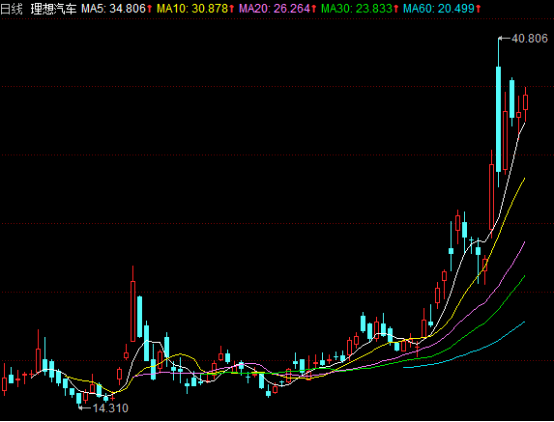Click the 日线 daily chart label

[11, 8]
